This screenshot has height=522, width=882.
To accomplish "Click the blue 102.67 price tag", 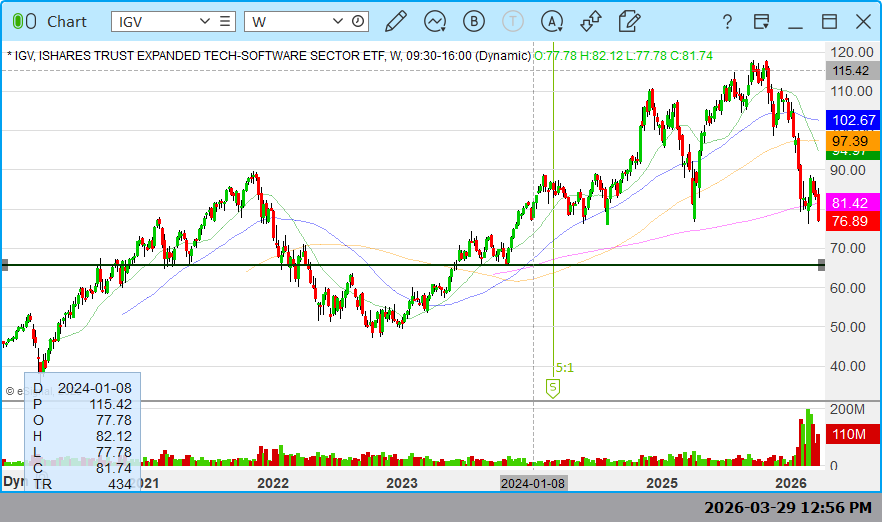I will pos(853,120).
